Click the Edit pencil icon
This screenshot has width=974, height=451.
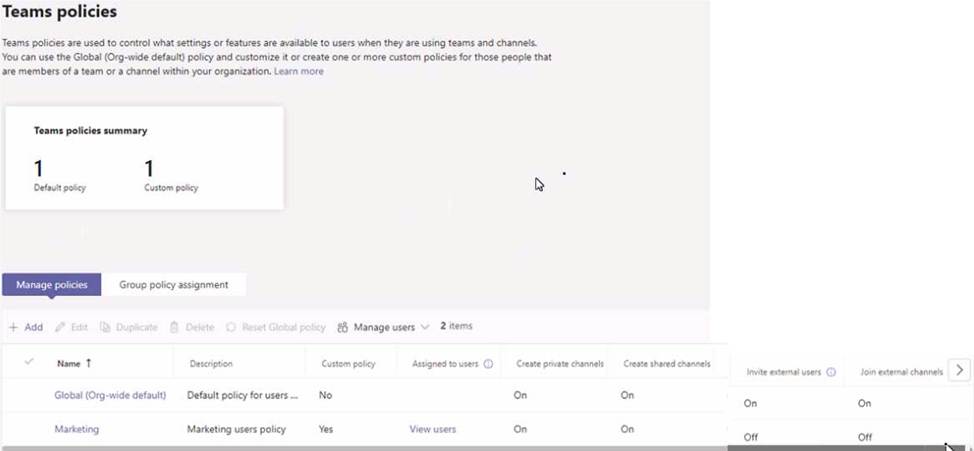click(60, 327)
